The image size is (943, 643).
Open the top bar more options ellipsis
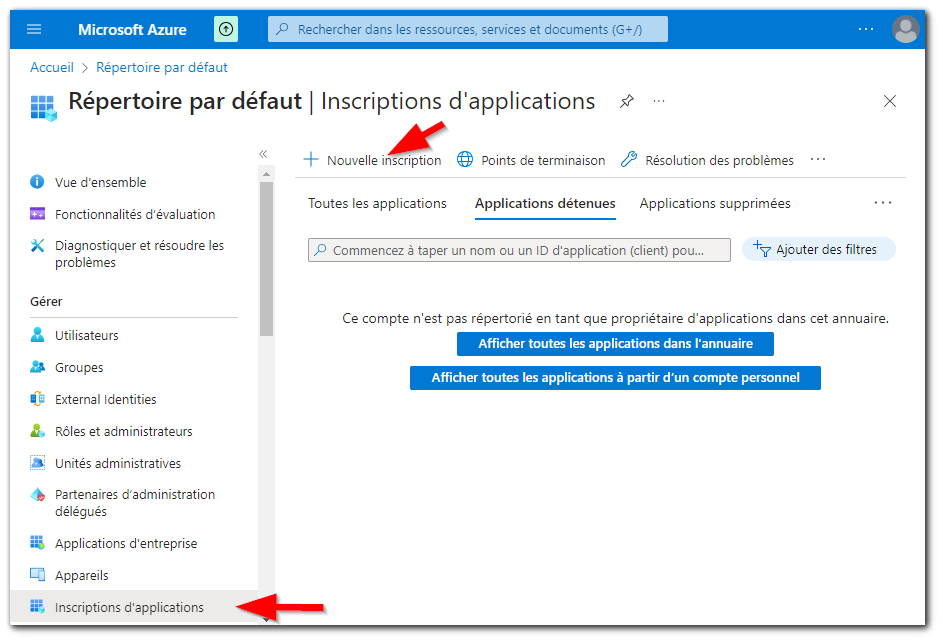click(x=866, y=29)
